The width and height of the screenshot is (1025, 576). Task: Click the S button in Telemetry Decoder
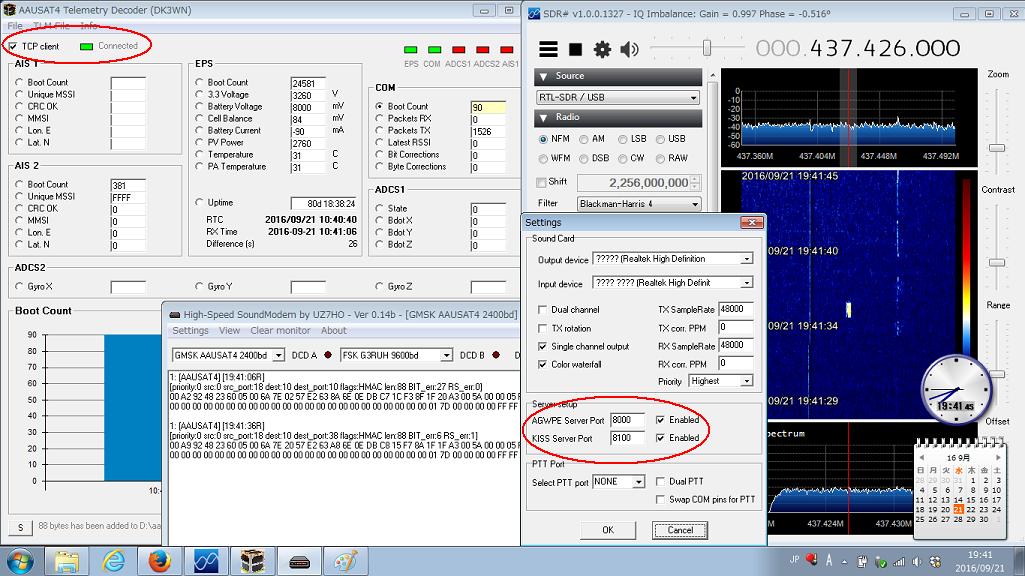point(20,527)
